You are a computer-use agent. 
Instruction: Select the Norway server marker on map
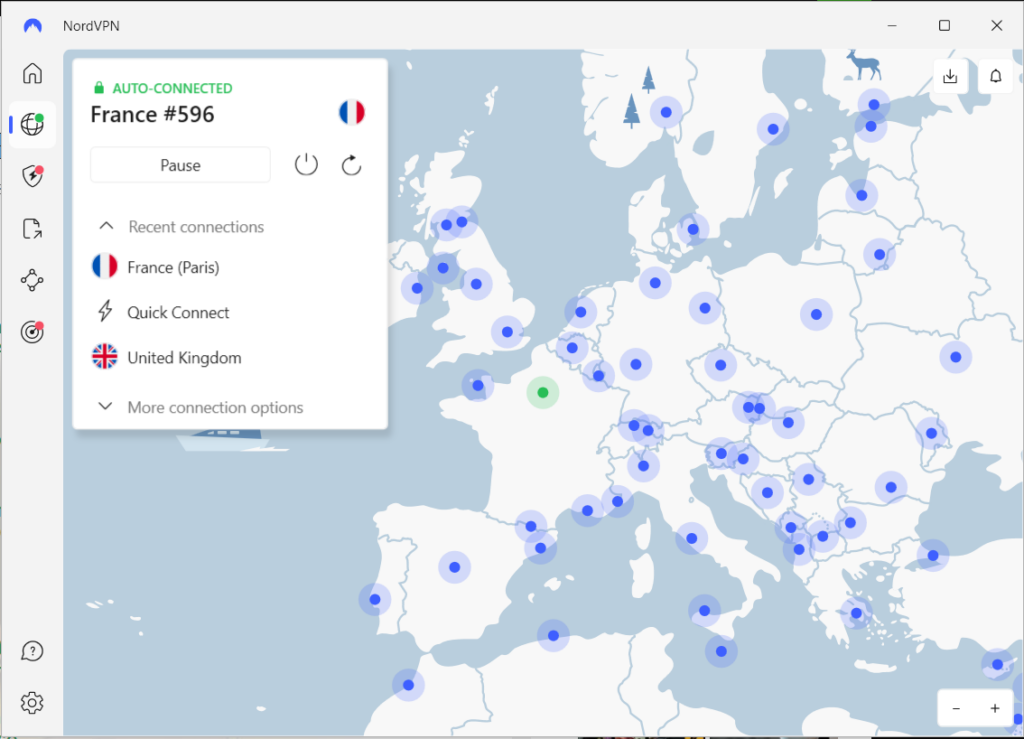tap(666, 112)
